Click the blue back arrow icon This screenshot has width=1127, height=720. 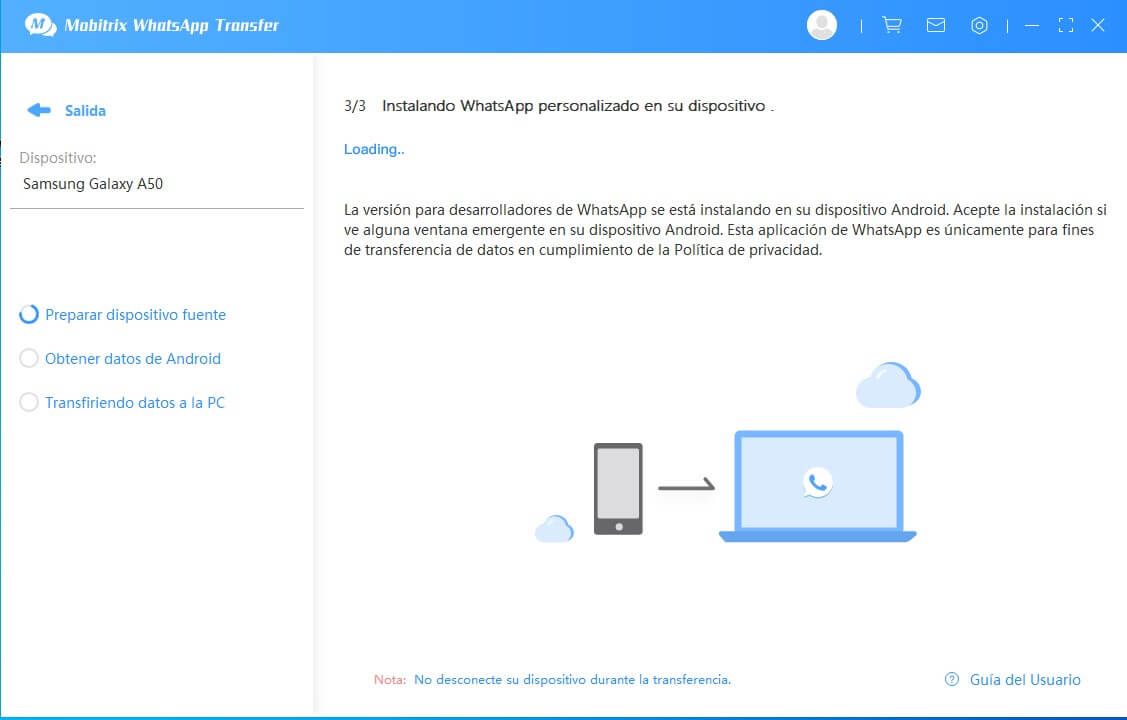(x=39, y=110)
